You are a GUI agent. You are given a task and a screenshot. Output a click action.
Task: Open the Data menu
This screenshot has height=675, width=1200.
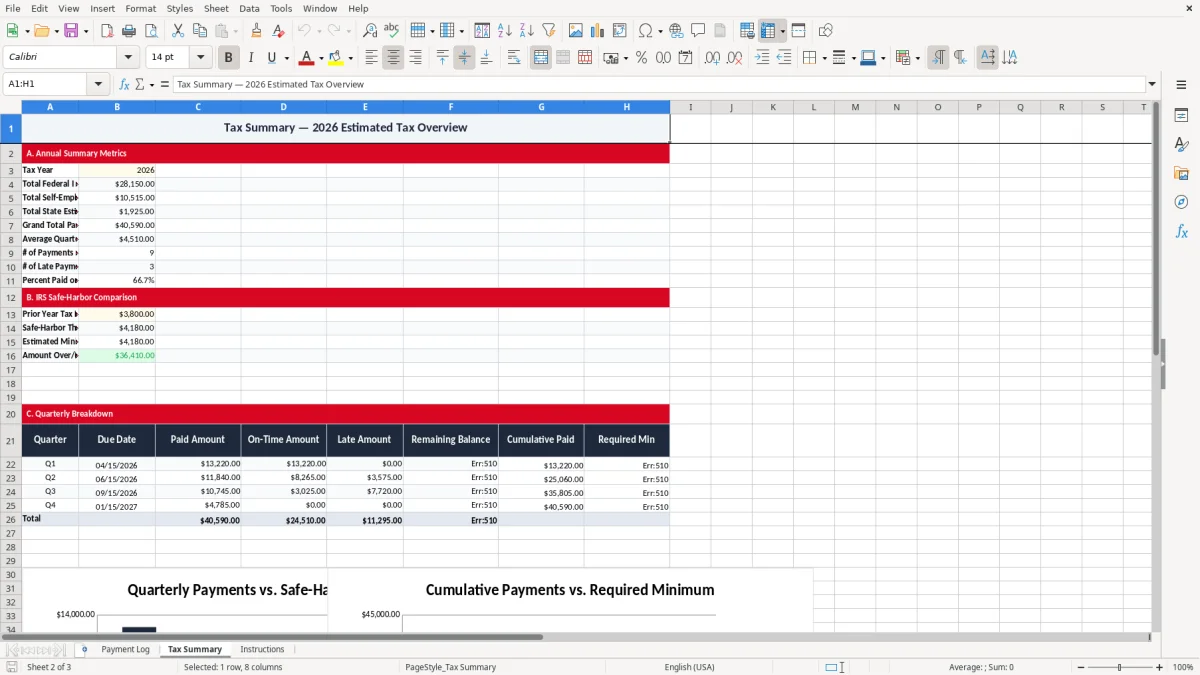point(249,8)
